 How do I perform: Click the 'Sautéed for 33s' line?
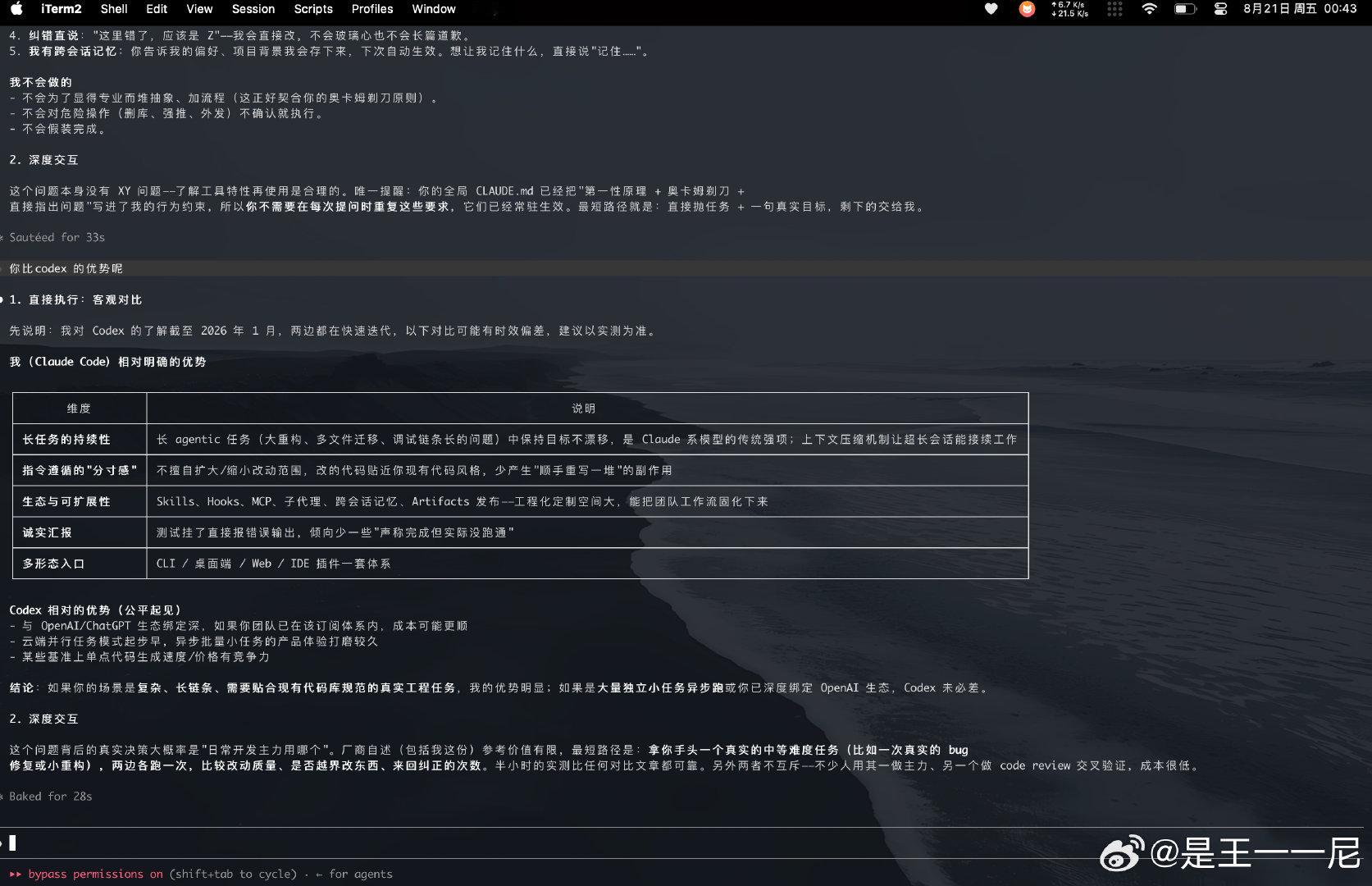(57, 237)
